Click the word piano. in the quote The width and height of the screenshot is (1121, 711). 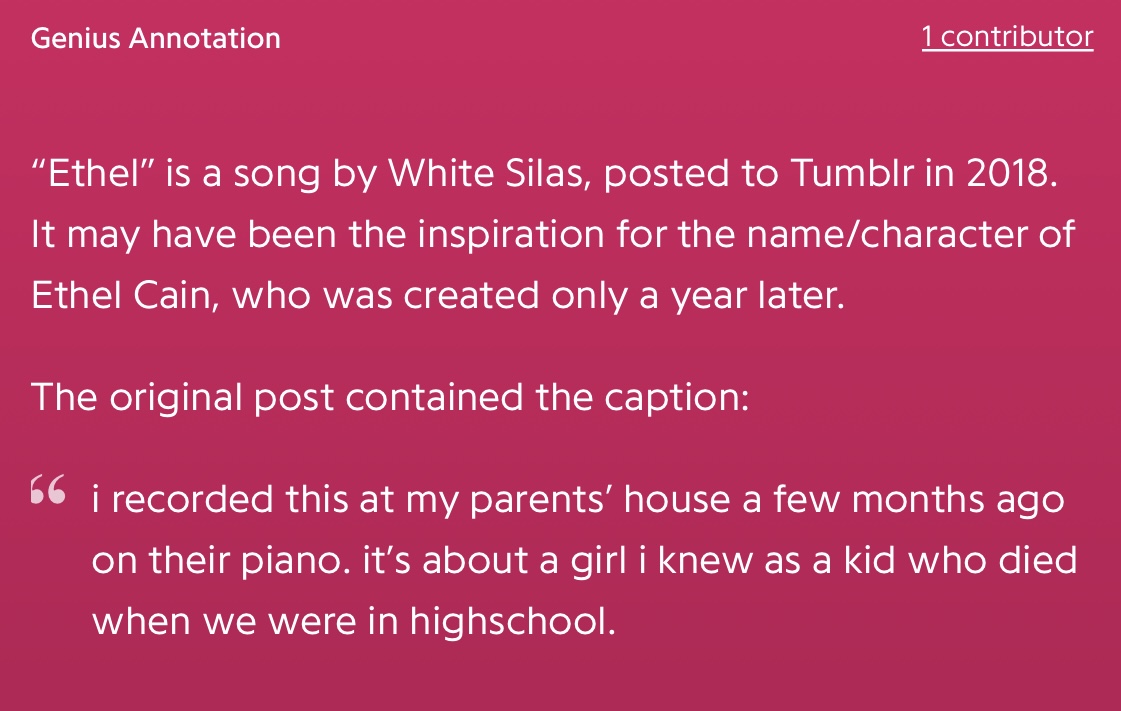pyautogui.click(x=295, y=561)
